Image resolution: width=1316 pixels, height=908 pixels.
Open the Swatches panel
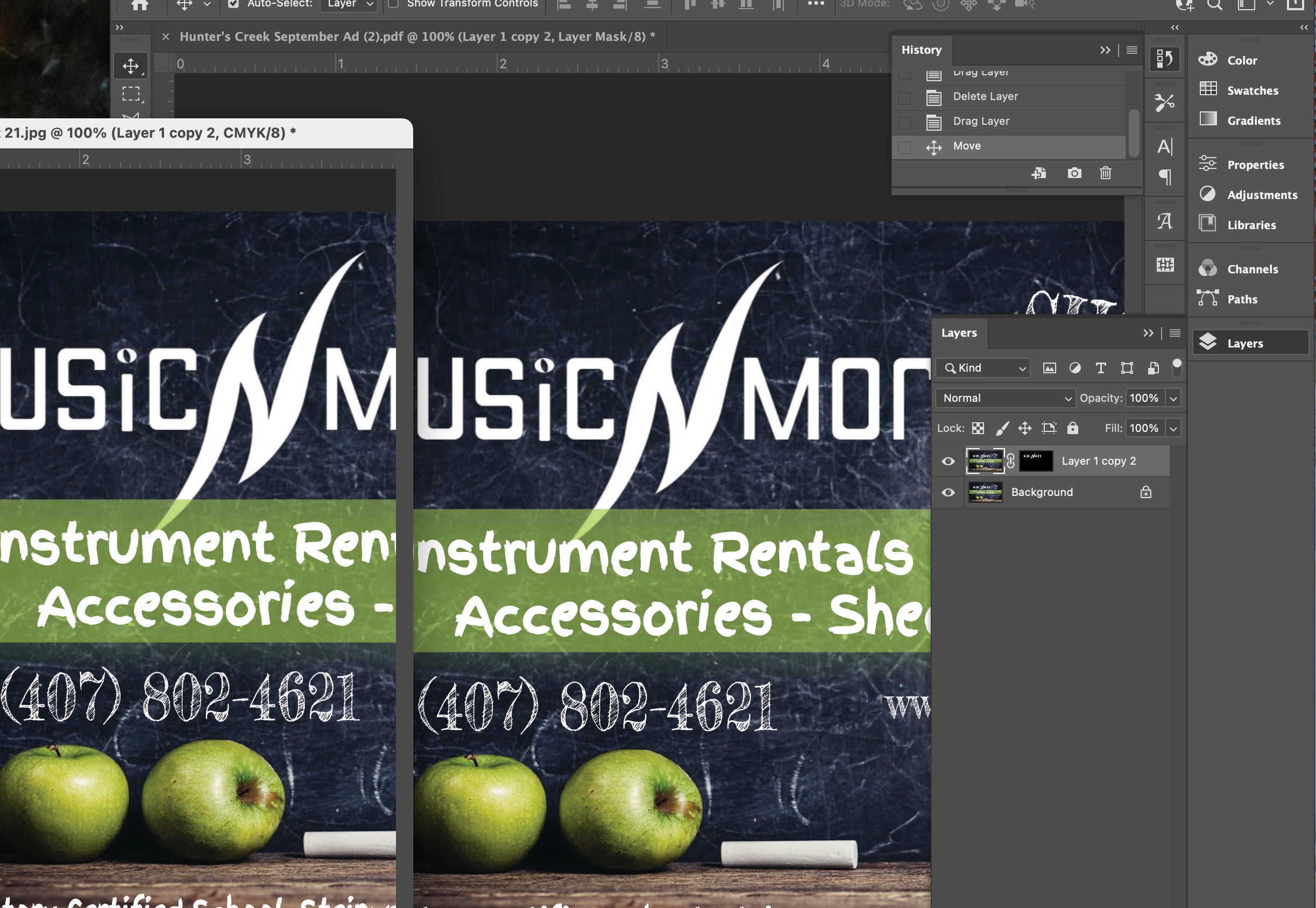(1252, 90)
